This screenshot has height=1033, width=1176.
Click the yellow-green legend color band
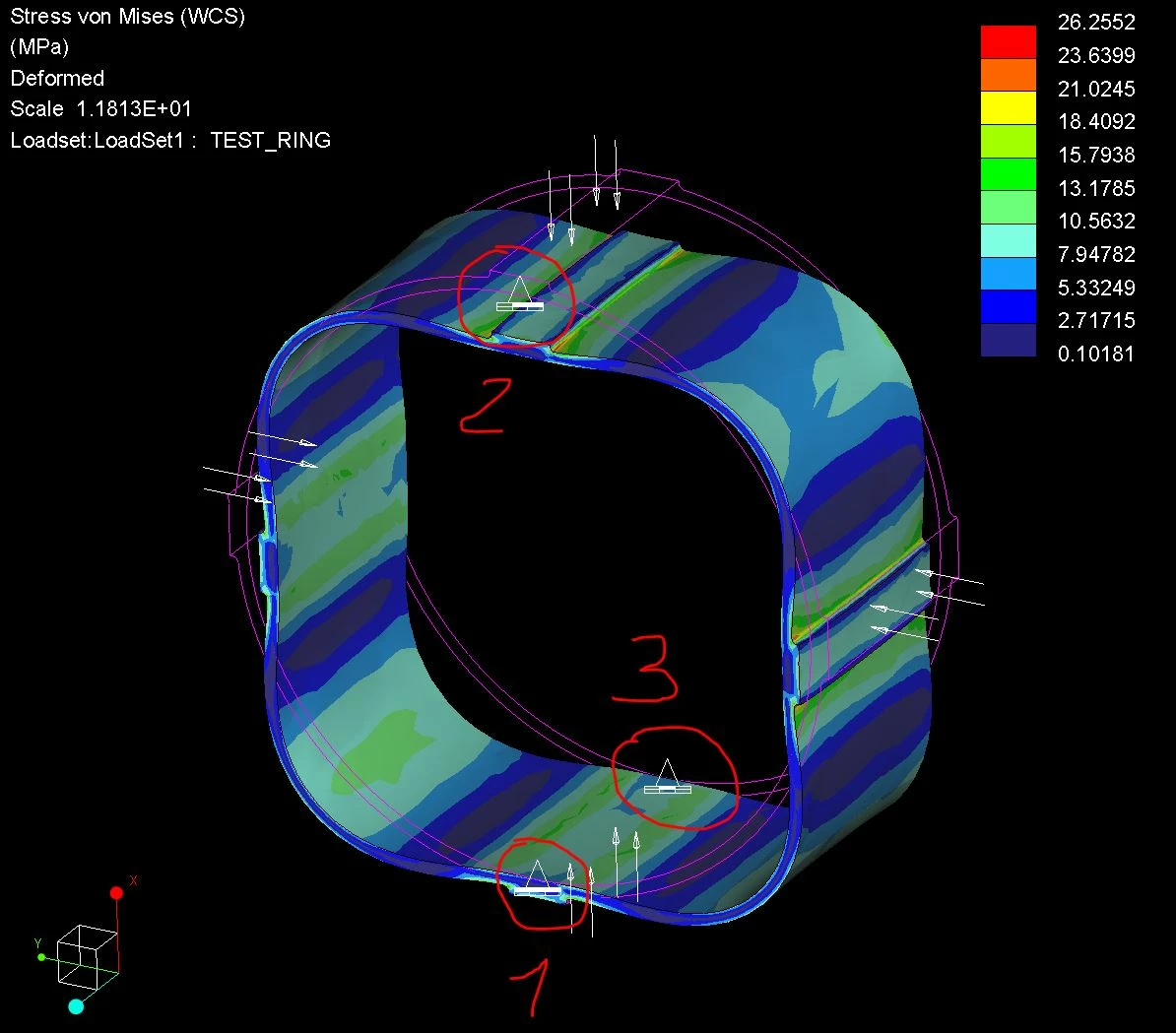1008,141
